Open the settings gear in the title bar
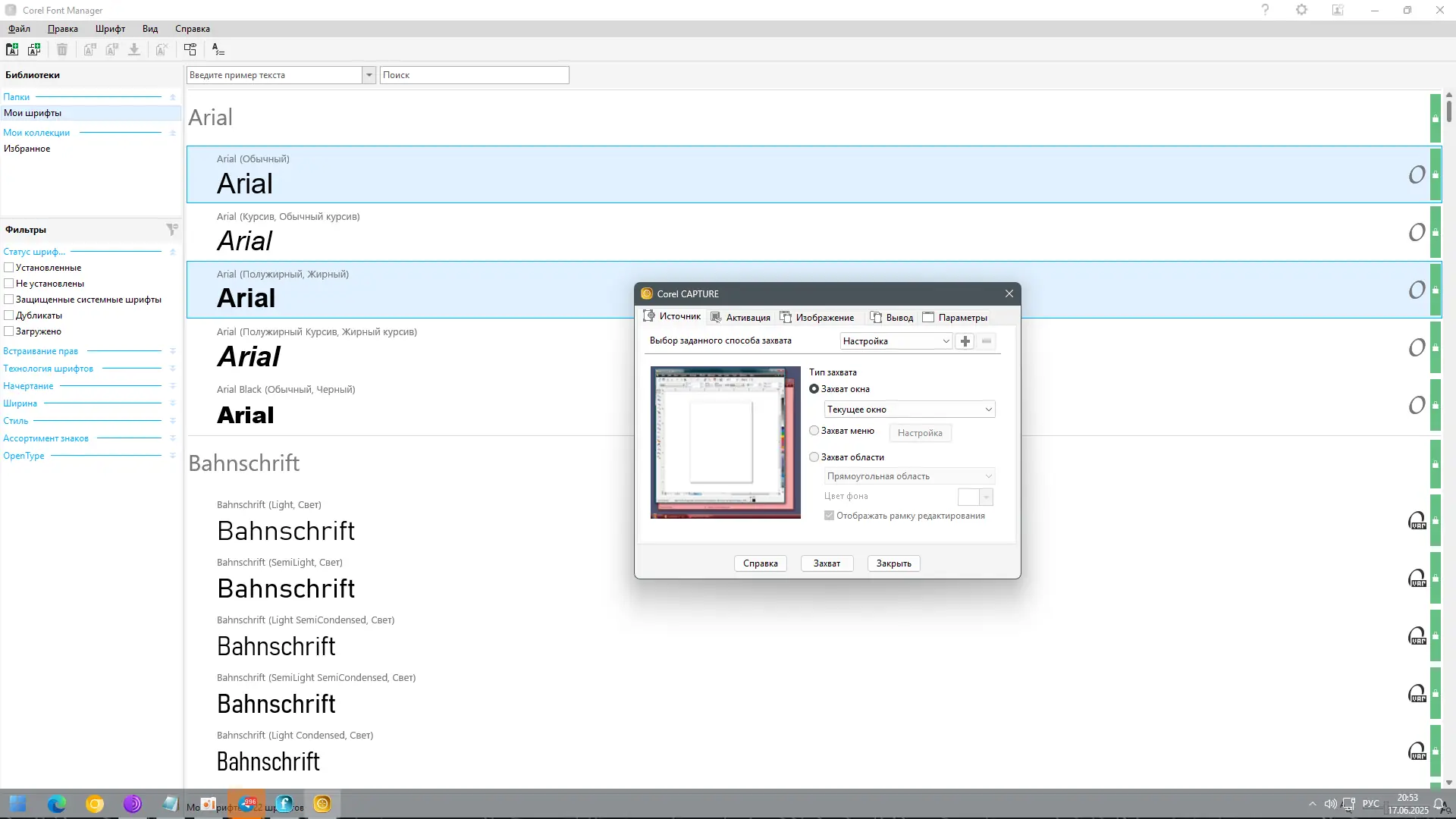 (1301, 10)
